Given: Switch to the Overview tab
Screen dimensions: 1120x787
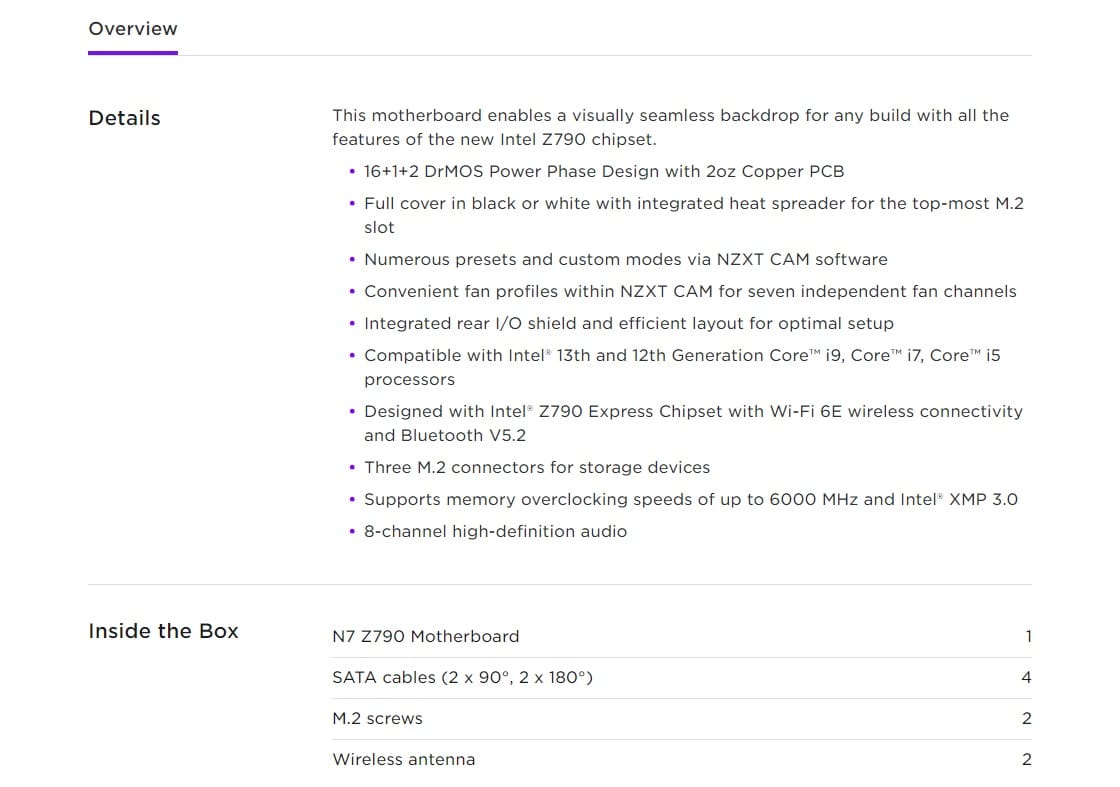Looking at the screenshot, I should [x=132, y=28].
